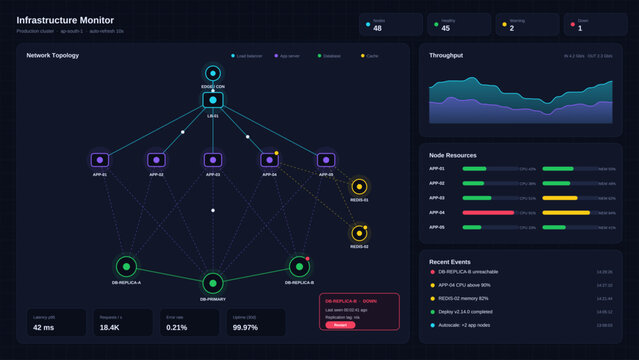This screenshot has width=639, height=360.
Task: Click the APP-01 server node
Action: point(100,160)
